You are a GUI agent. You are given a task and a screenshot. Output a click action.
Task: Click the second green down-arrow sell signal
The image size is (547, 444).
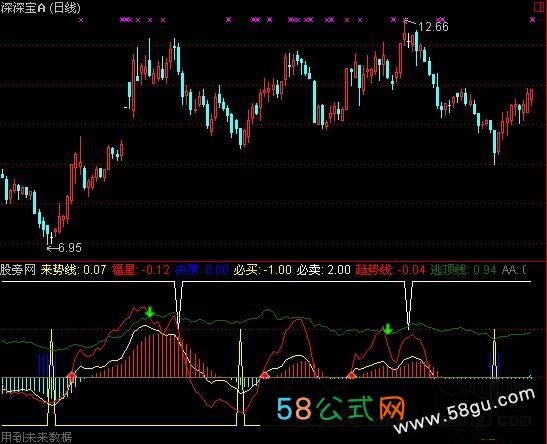click(x=388, y=329)
